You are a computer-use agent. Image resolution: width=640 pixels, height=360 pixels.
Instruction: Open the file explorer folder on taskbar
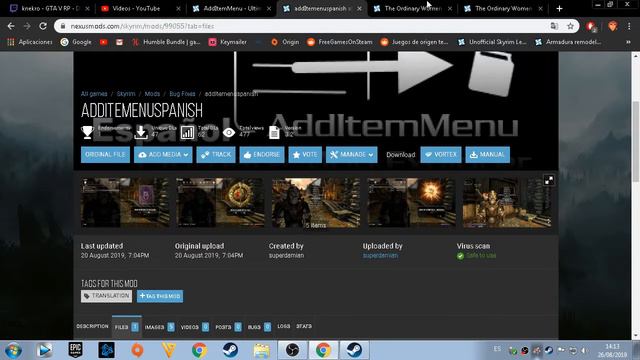click(261, 350)
